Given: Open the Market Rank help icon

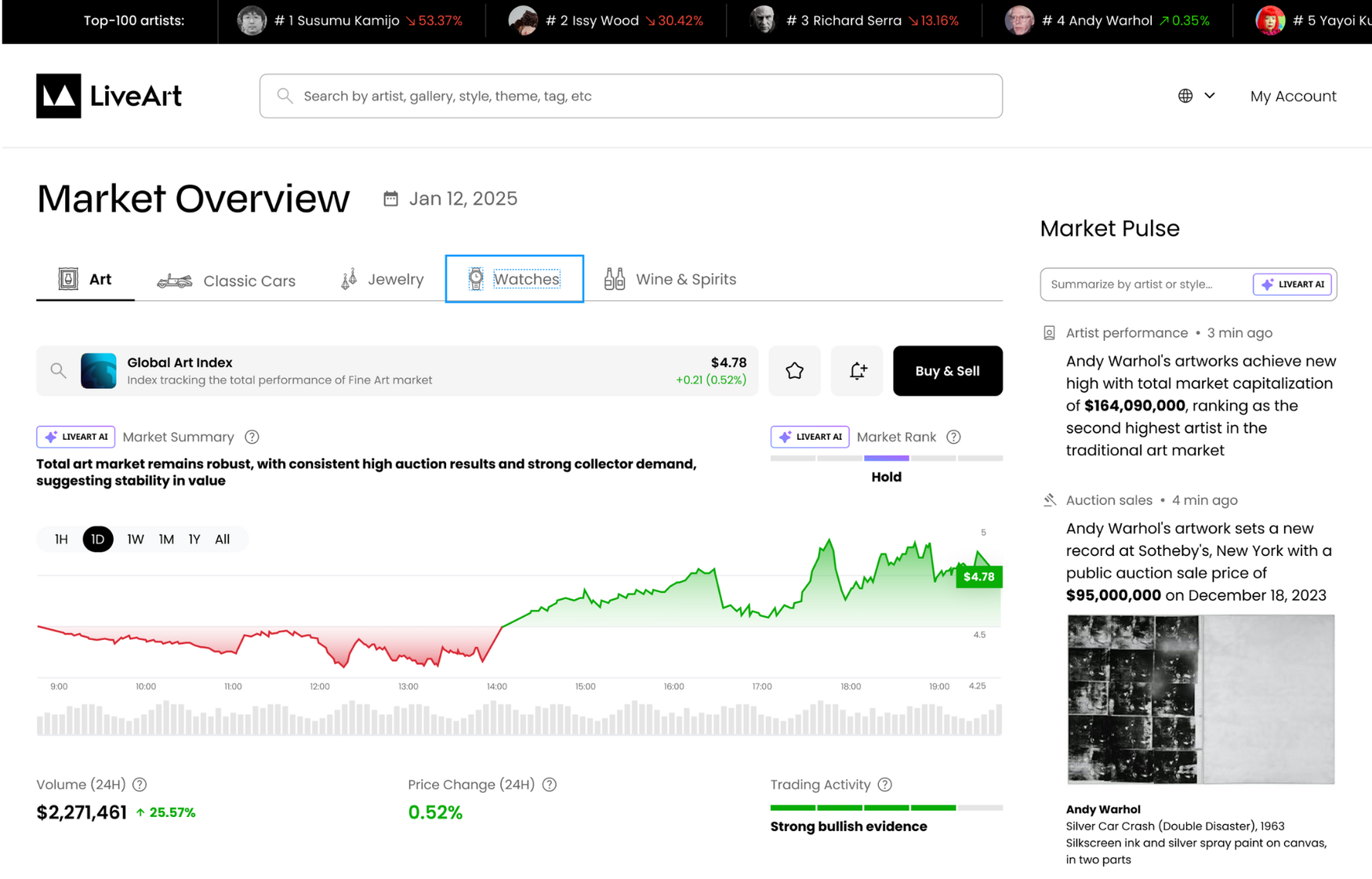Looking at the screenshot, I should [x=953, y=437].
